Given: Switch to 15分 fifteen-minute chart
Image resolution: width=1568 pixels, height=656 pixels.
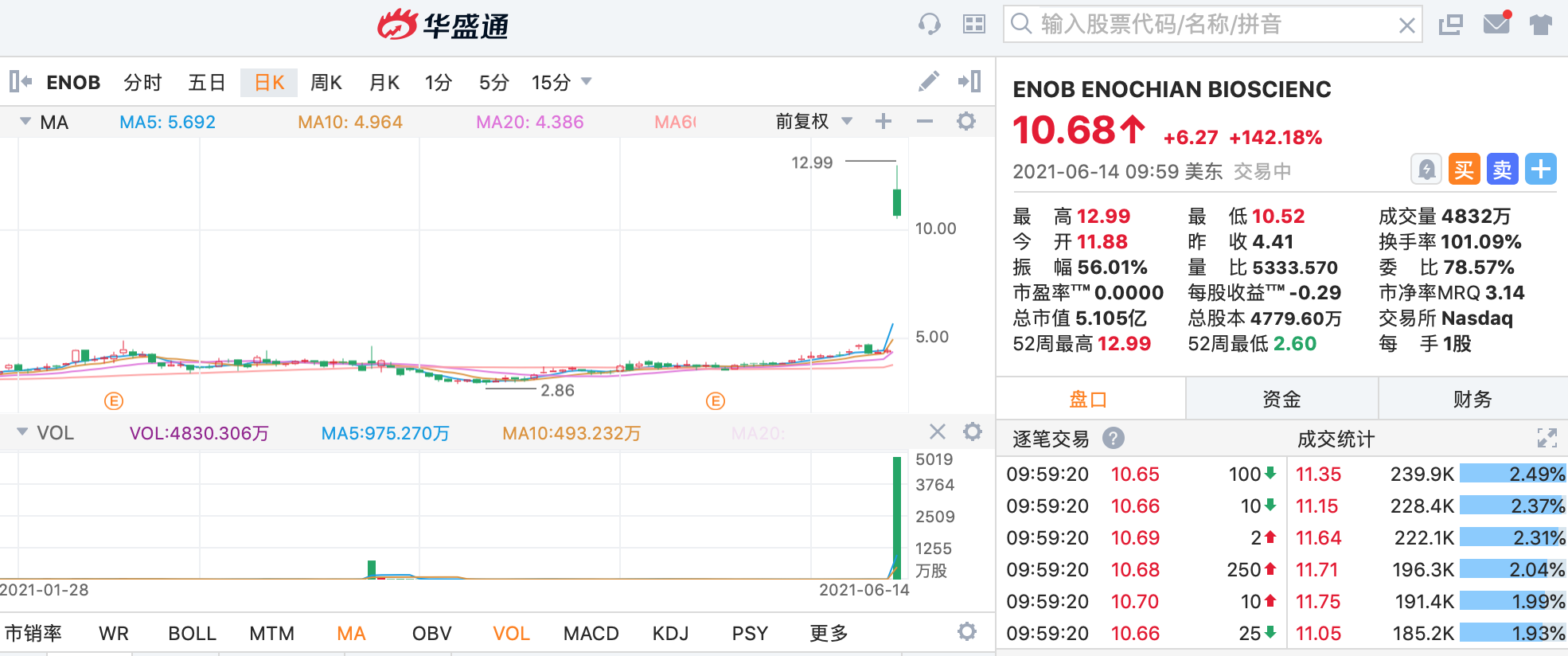Looking at the screenshot, I should point(552,82).
